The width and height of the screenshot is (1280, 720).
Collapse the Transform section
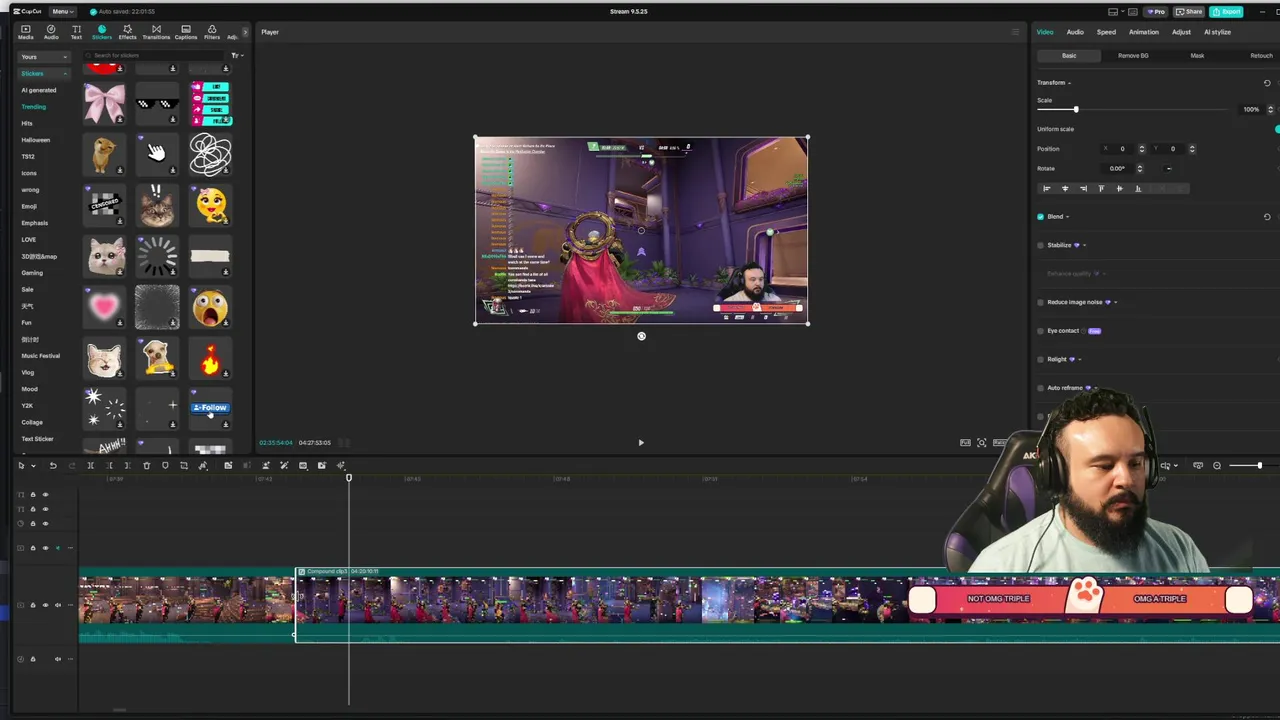(x=1069, y=83)
